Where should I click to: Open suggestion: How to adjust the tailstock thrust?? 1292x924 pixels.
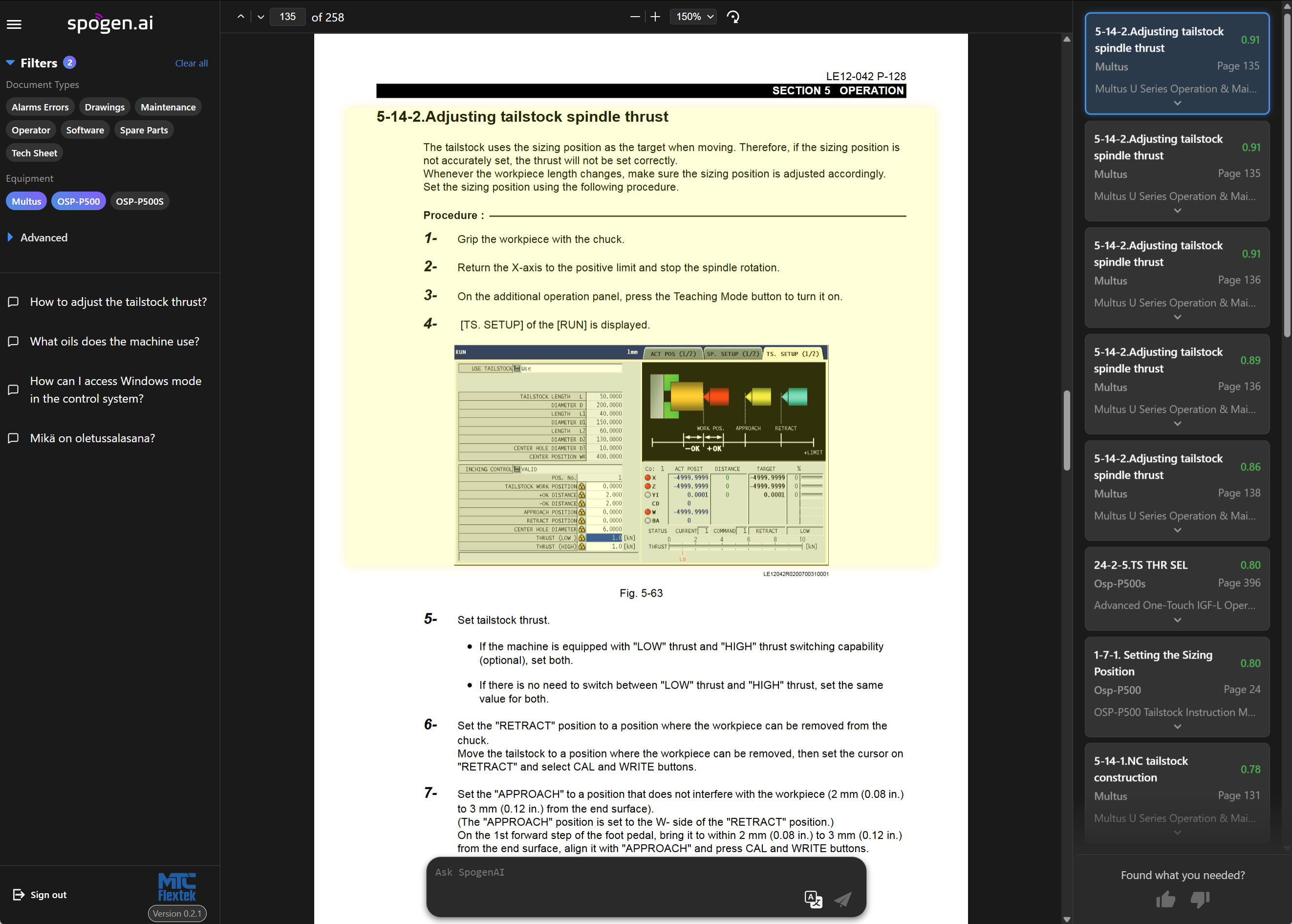coord(118,301)
